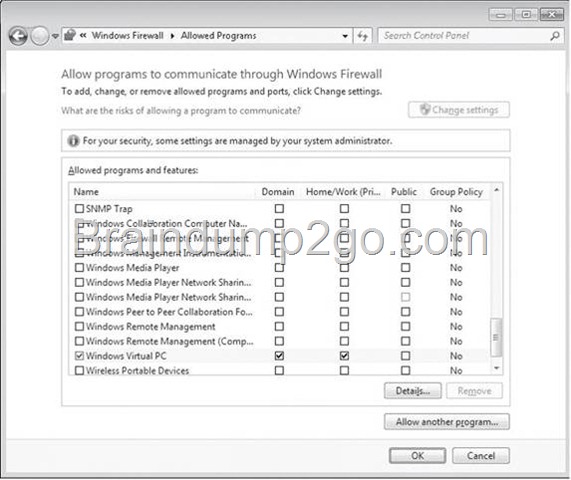
Task: Click Windows Firewall in the breadcrumb
Action: tap(127, 35)
